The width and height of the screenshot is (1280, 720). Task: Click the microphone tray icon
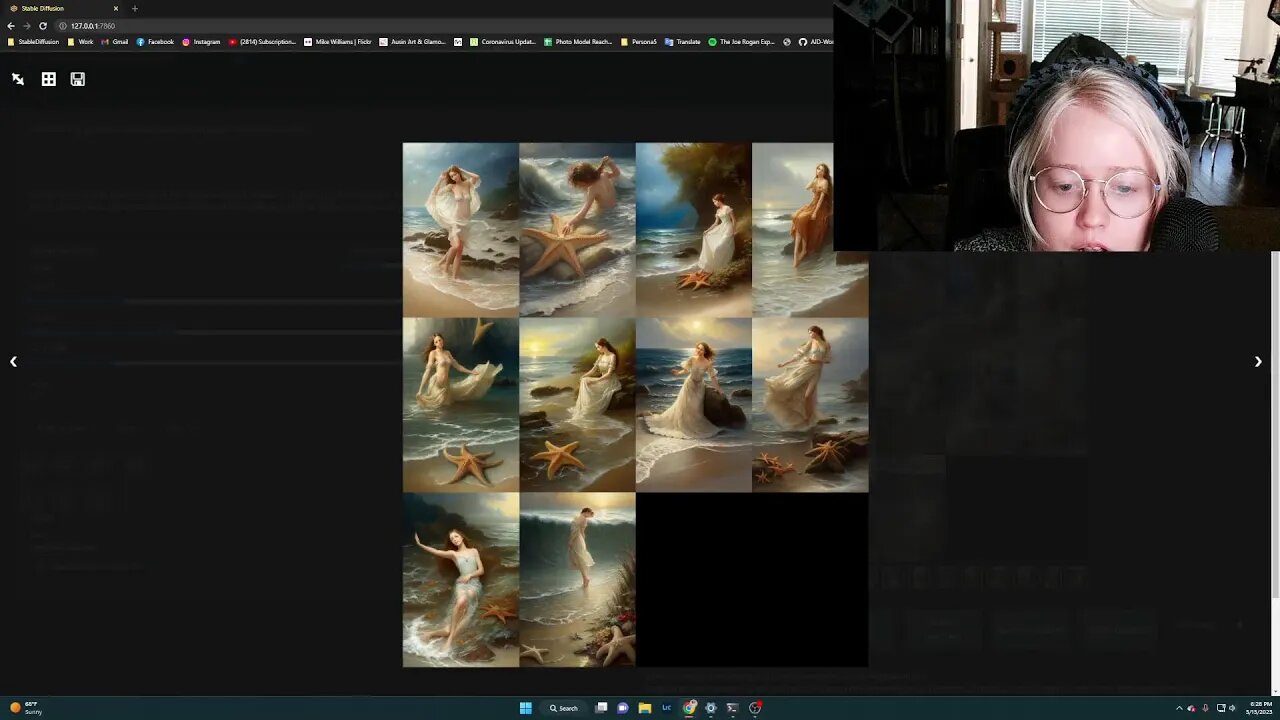click(1205, 708)
